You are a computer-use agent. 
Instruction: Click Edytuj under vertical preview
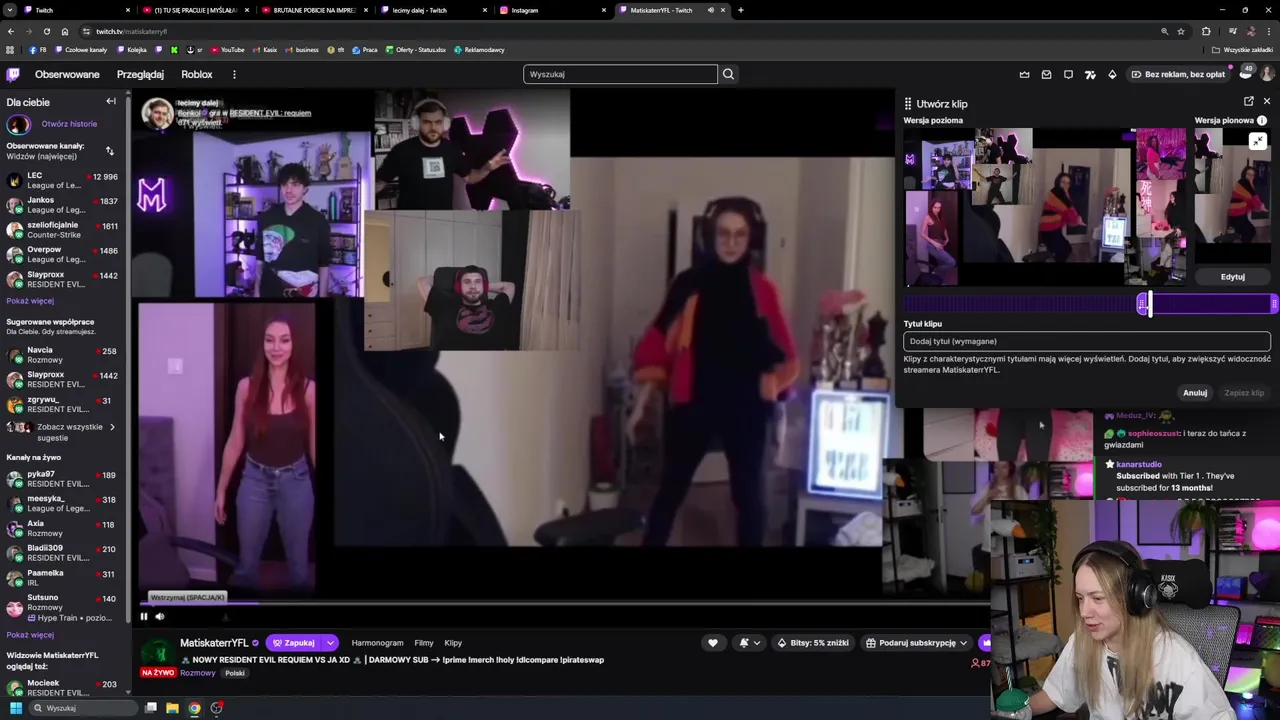pyautogui.click(x=1233, y=277)
